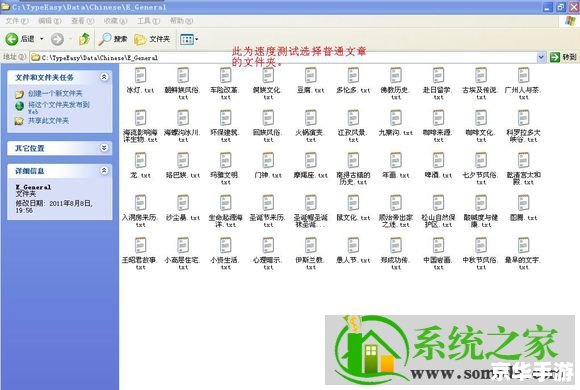
Task: Select the 海流影响海洋生物.txt file
Action: point(141,126)
